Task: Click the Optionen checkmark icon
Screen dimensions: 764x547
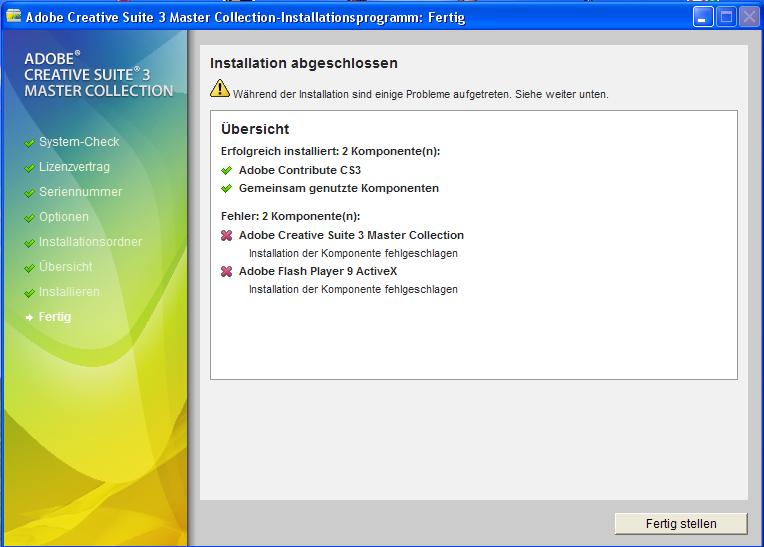Action: (29, 218)
